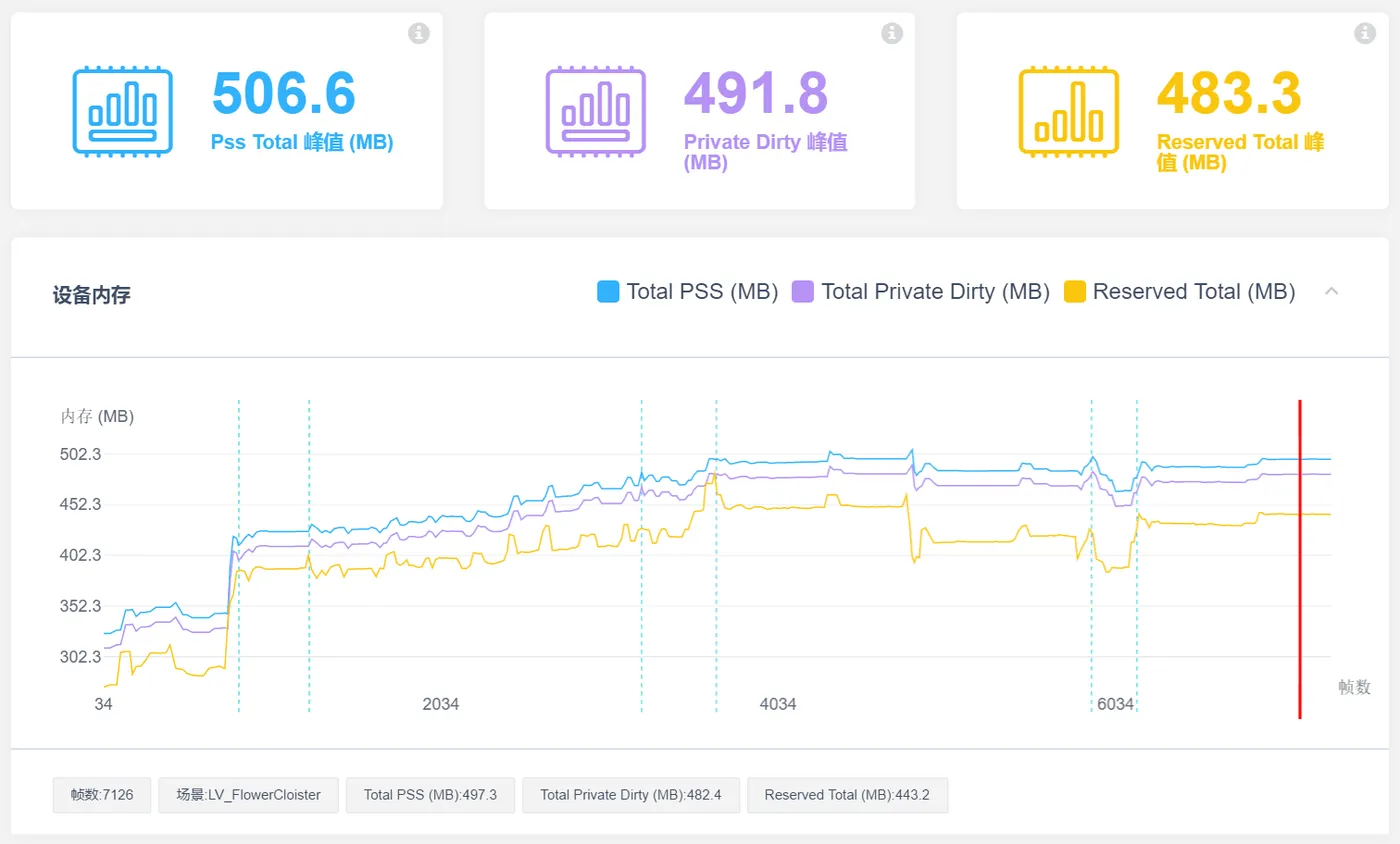Click the 34 x-axis frame label
1400x844 pixels.
coord(103,704)
